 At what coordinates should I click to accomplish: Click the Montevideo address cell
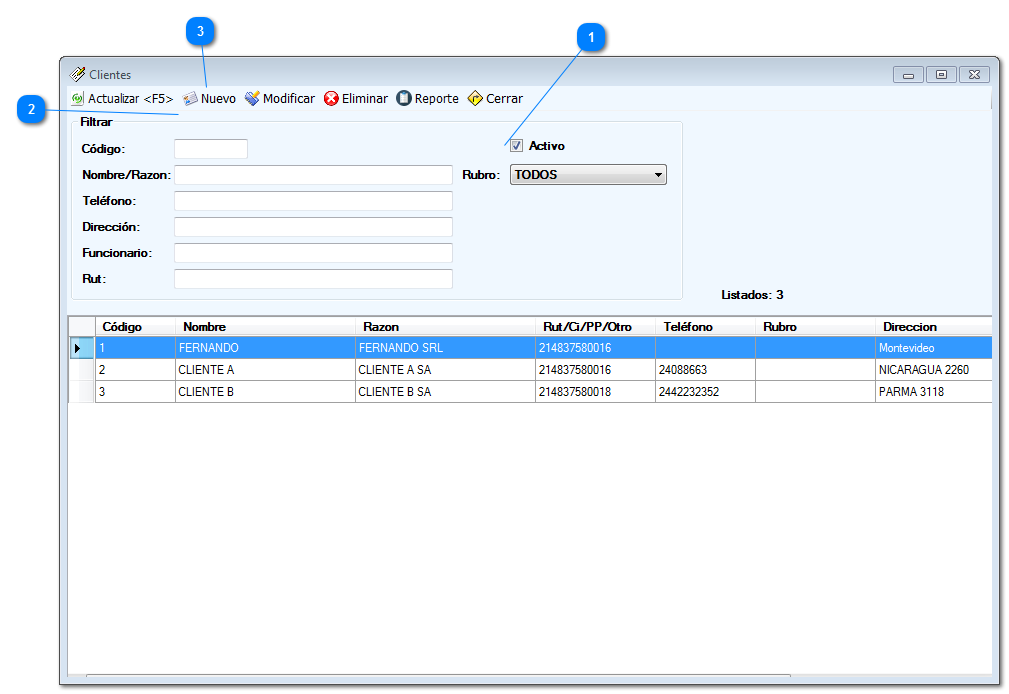(x=934, y=348)
